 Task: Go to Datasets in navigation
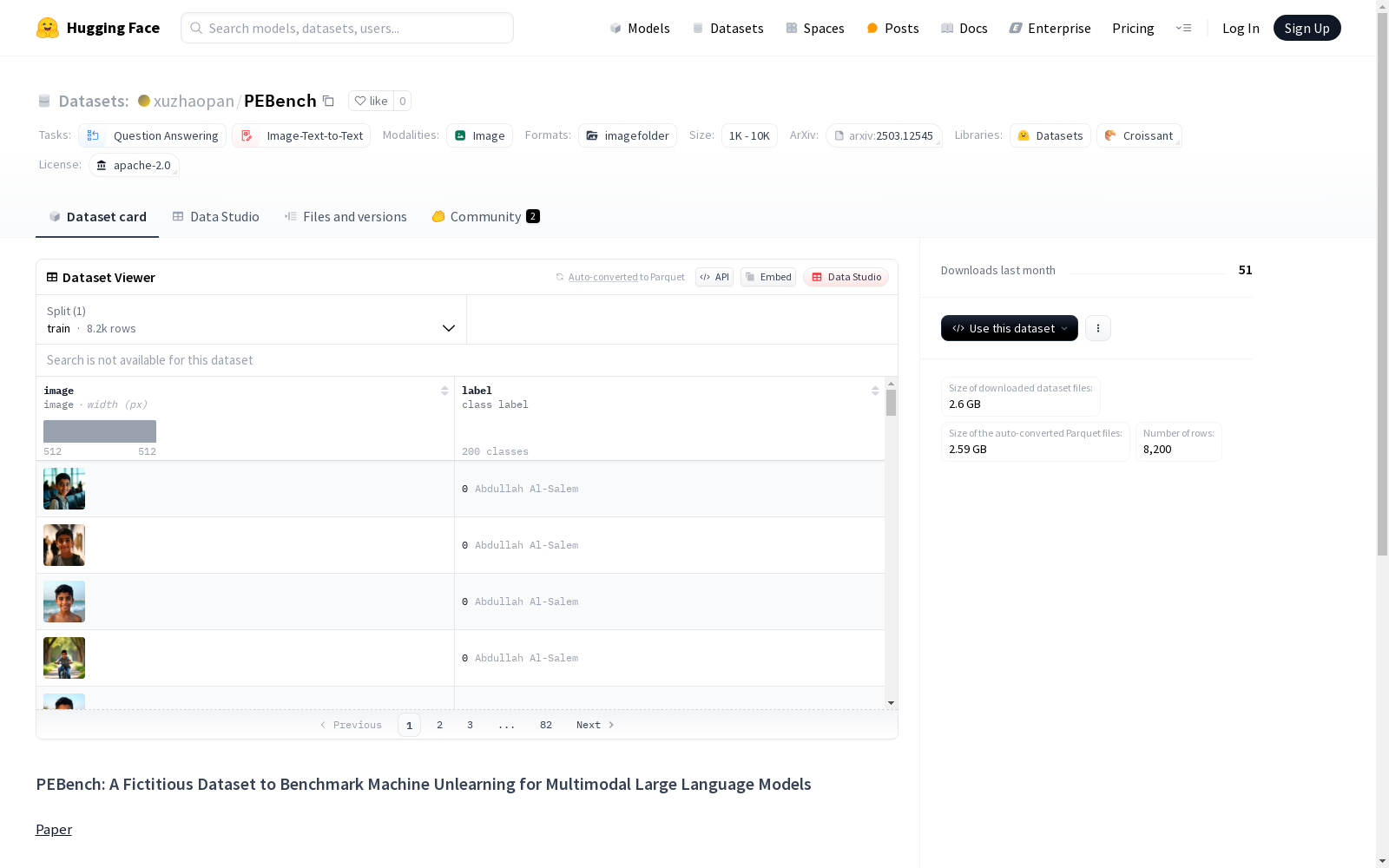pos(727,28)
